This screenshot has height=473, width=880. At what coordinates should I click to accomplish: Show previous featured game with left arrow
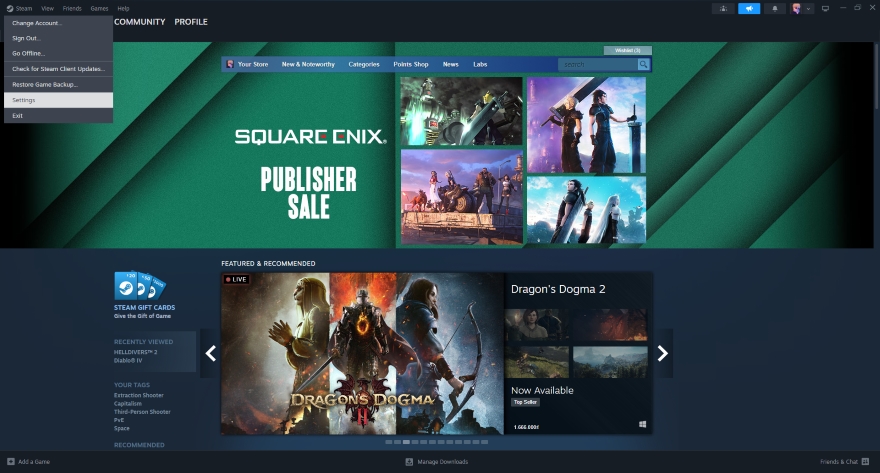click(210, 353)
